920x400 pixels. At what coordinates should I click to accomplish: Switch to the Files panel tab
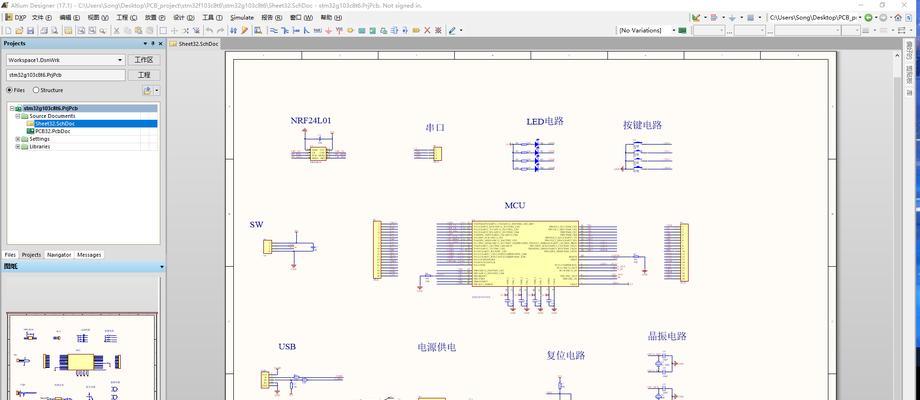tap(10, 255)
